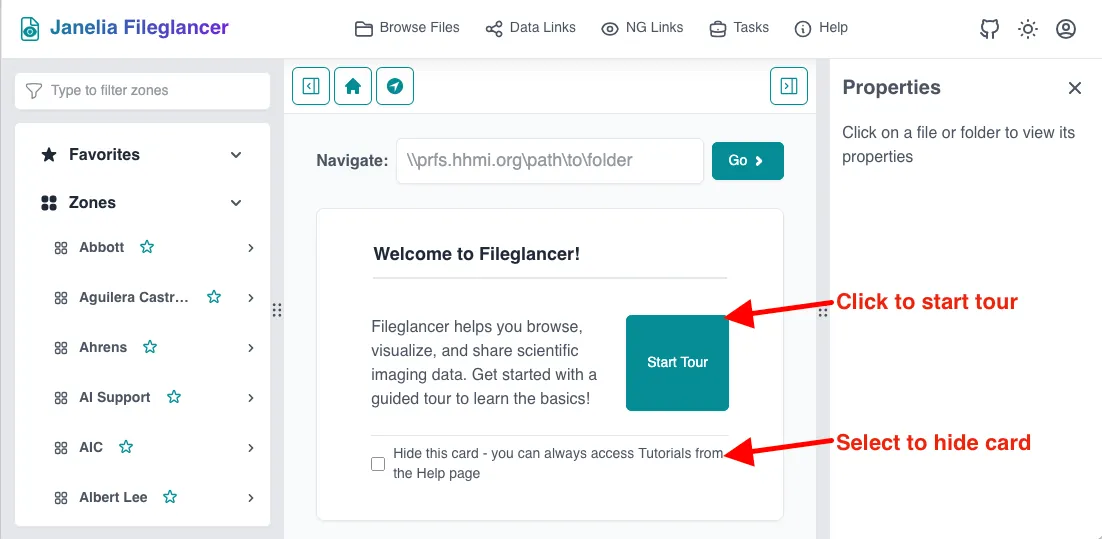Select the AIC zone name
The image size is (1102, 539).
coord(91,447)
